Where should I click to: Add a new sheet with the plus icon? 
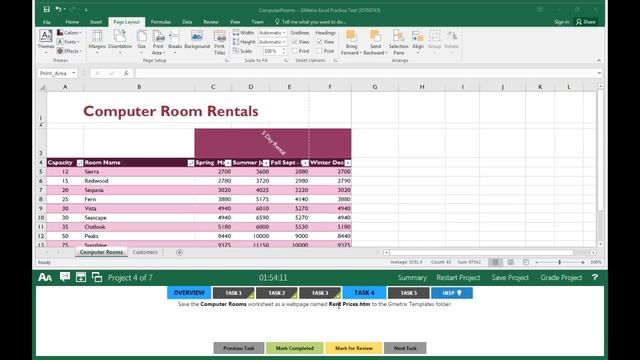click(x=179, y=252)
